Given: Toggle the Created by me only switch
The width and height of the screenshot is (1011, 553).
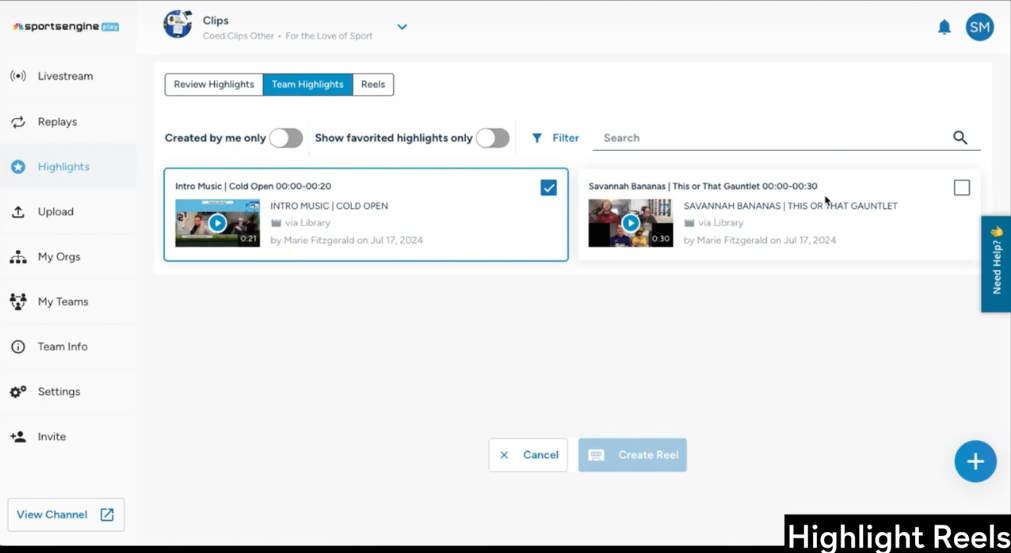Looking at the screenshot, I should pos(285,138).
